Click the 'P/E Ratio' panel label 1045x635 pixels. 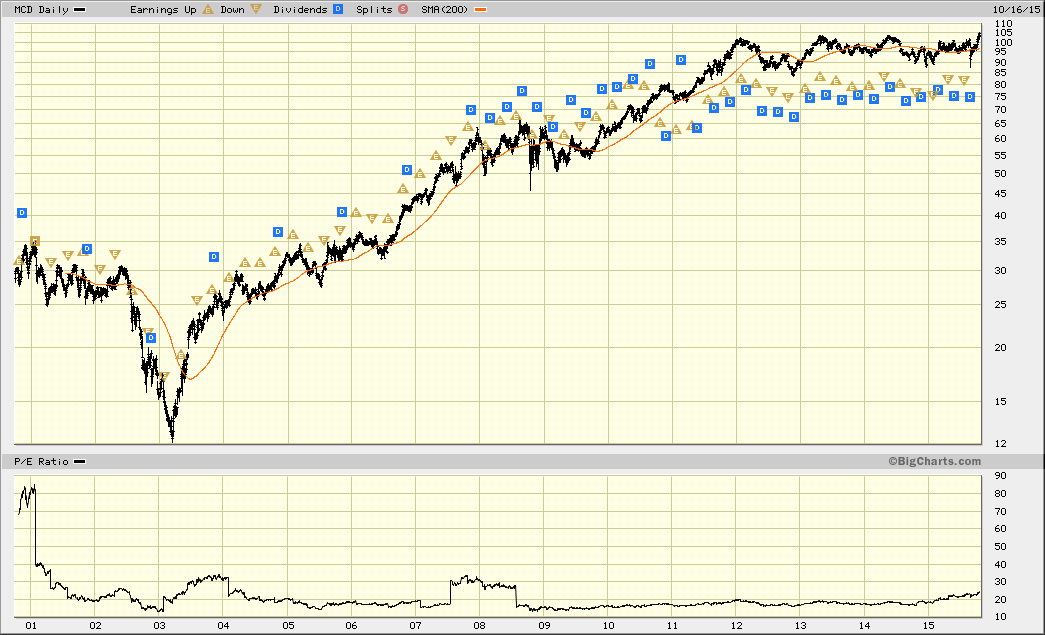[x=41, y=461]
